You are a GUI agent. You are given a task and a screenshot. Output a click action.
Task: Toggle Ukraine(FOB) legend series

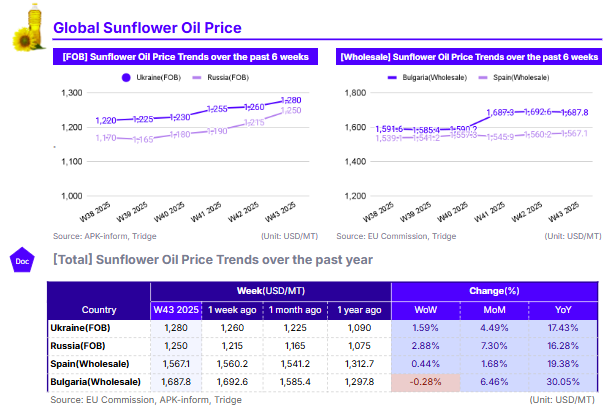155,76
